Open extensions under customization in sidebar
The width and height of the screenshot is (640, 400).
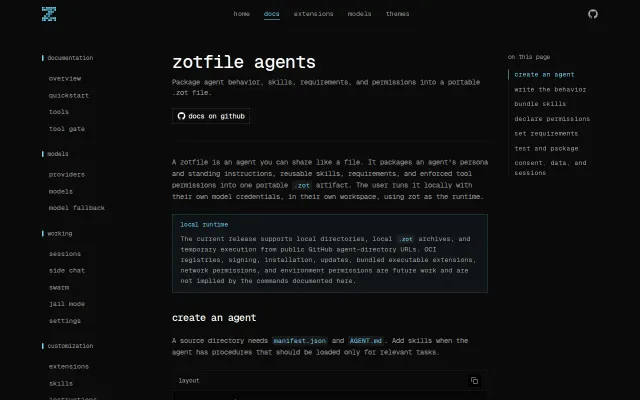69,367
